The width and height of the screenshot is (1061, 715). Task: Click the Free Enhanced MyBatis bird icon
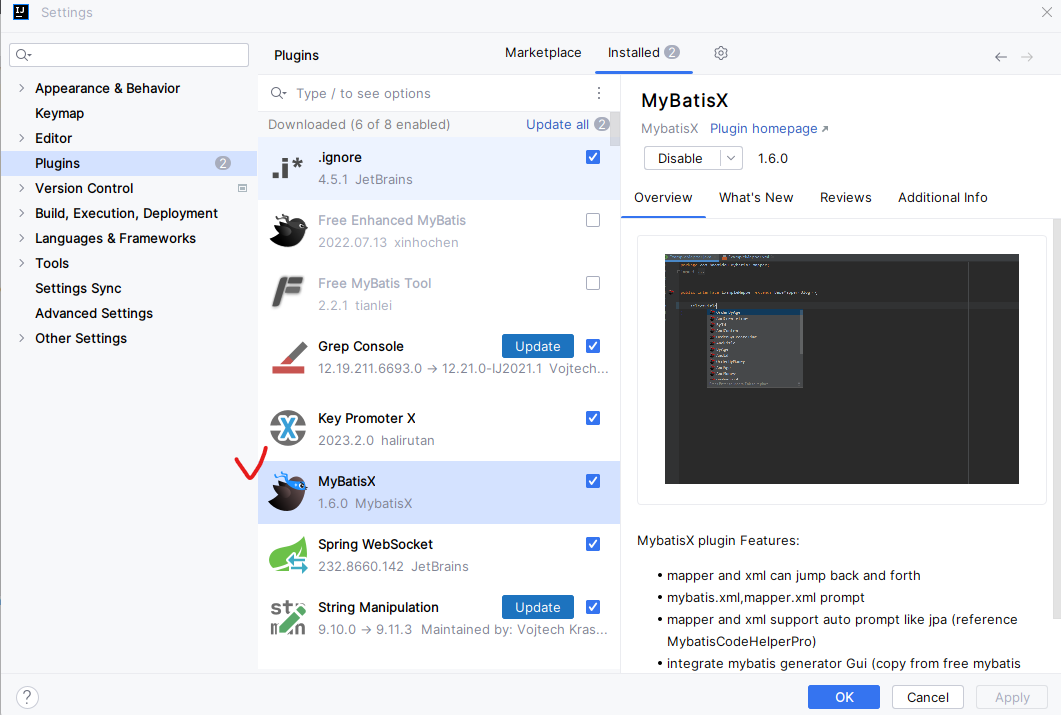(x=288, y=231)
